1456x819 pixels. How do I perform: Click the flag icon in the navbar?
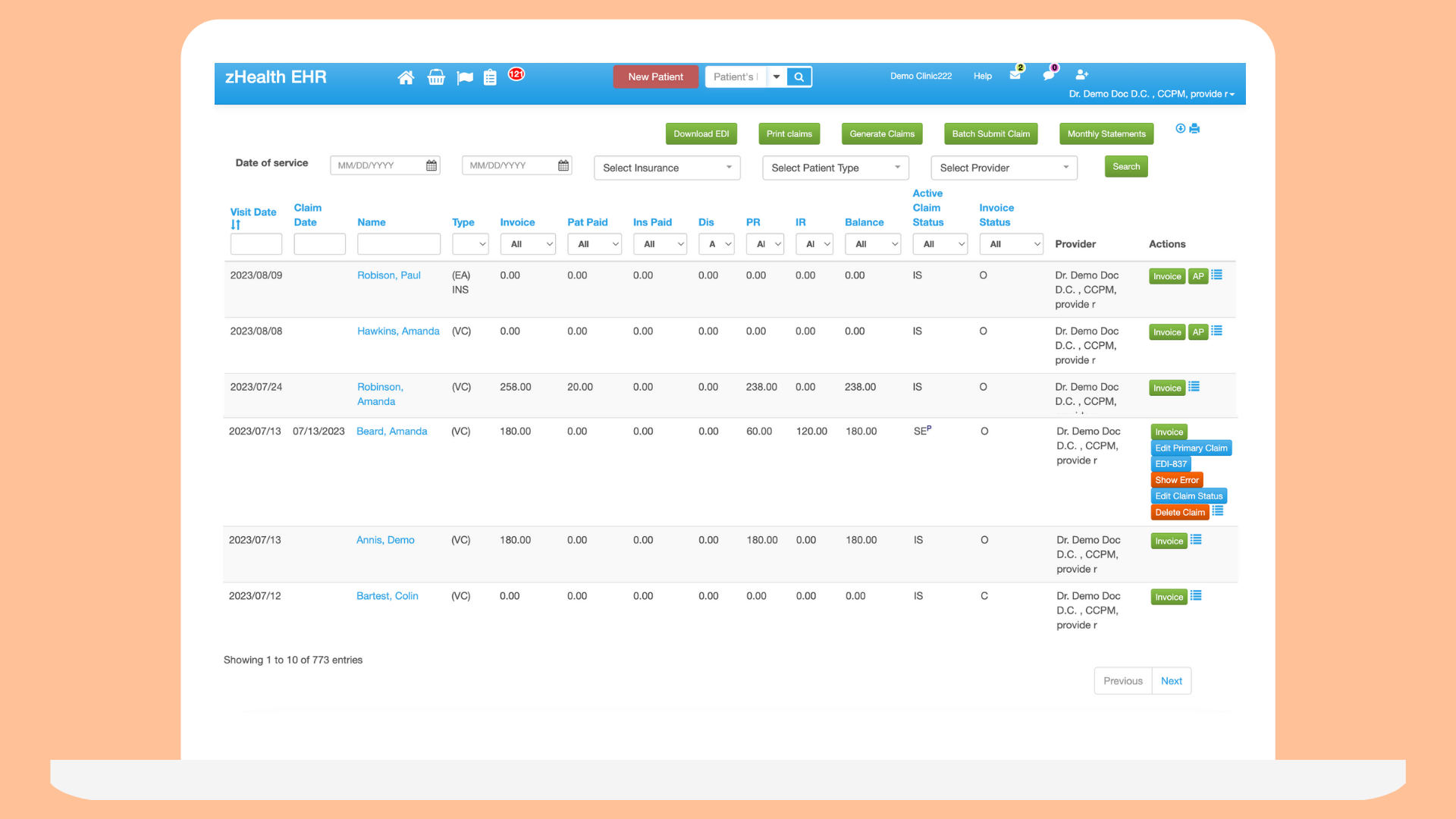coord(465,77)
